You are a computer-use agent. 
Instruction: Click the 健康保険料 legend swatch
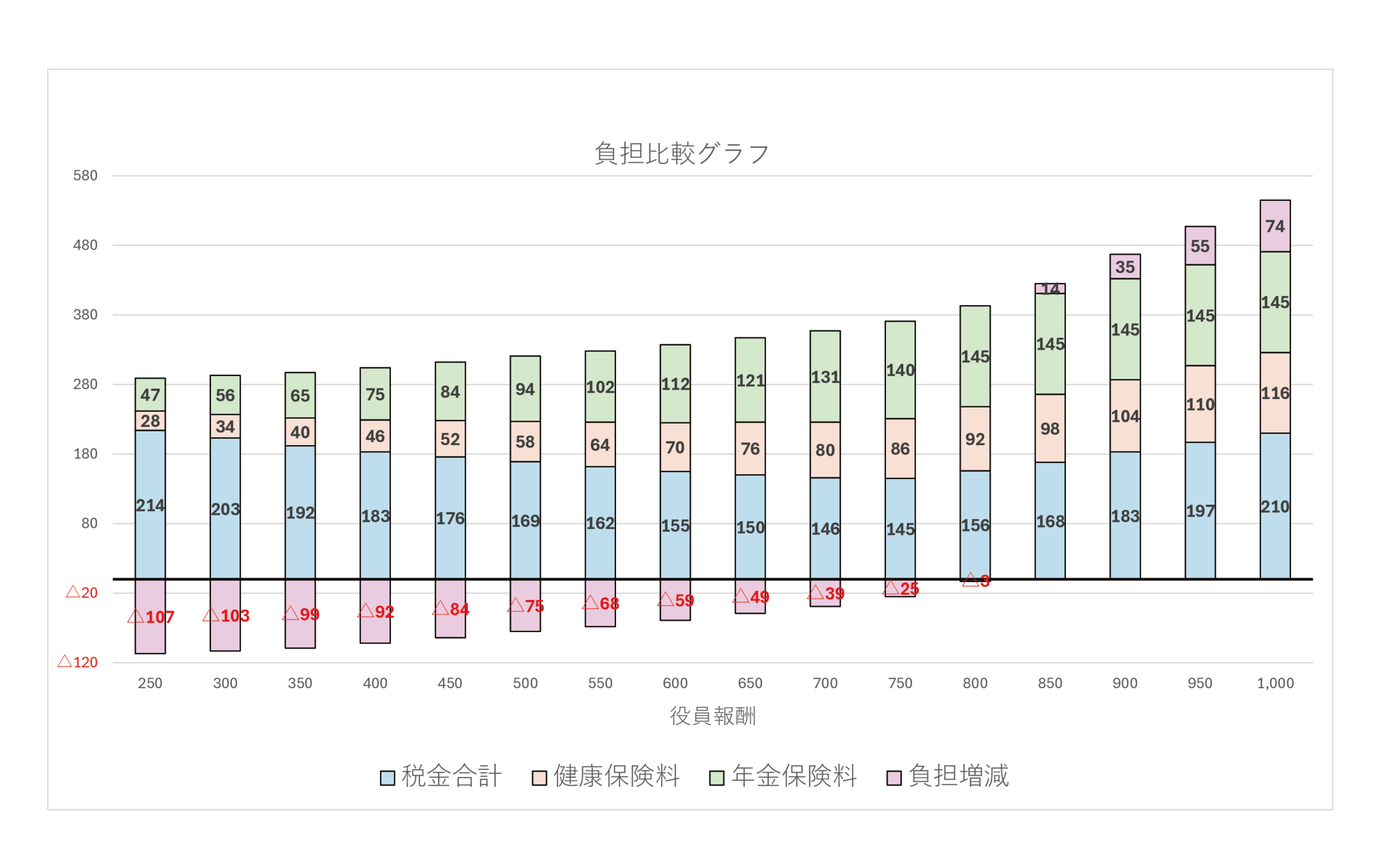pos(539,778)
